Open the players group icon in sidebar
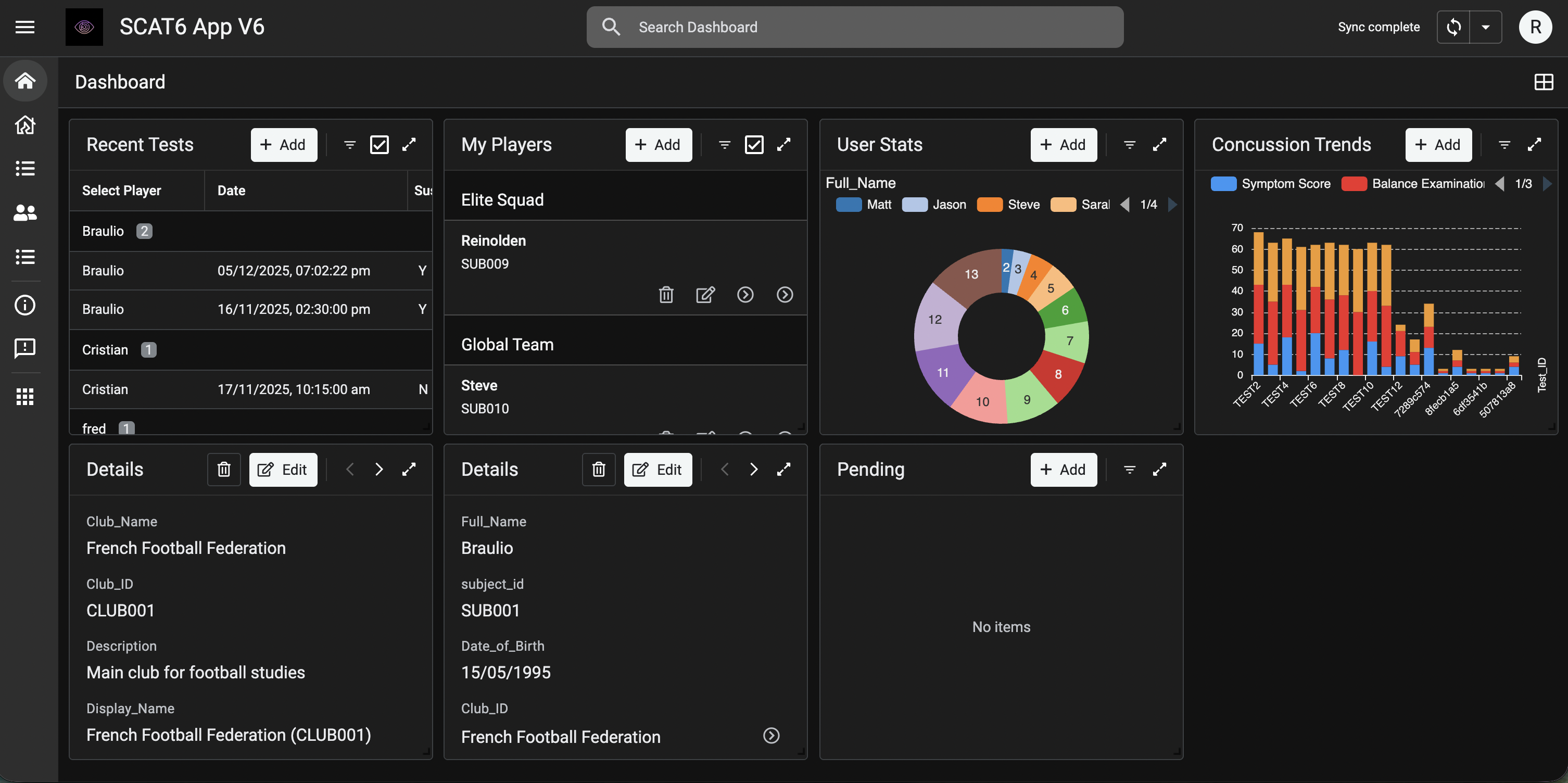The image size is (1568, 783). [x=25, y=212]
